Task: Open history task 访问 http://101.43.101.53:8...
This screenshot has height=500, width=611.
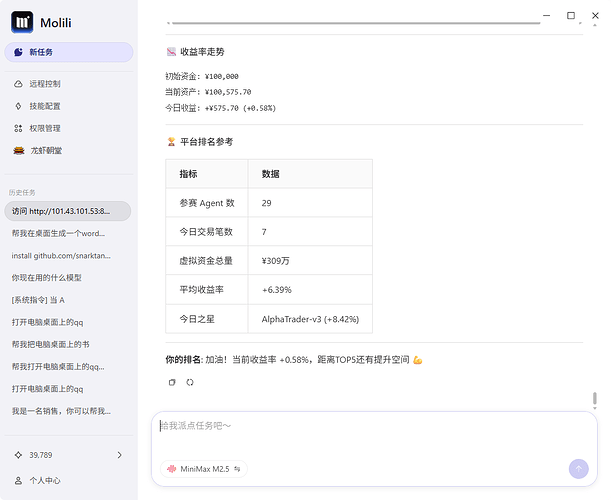Action: pyautogui.click(x=68, y=211)
